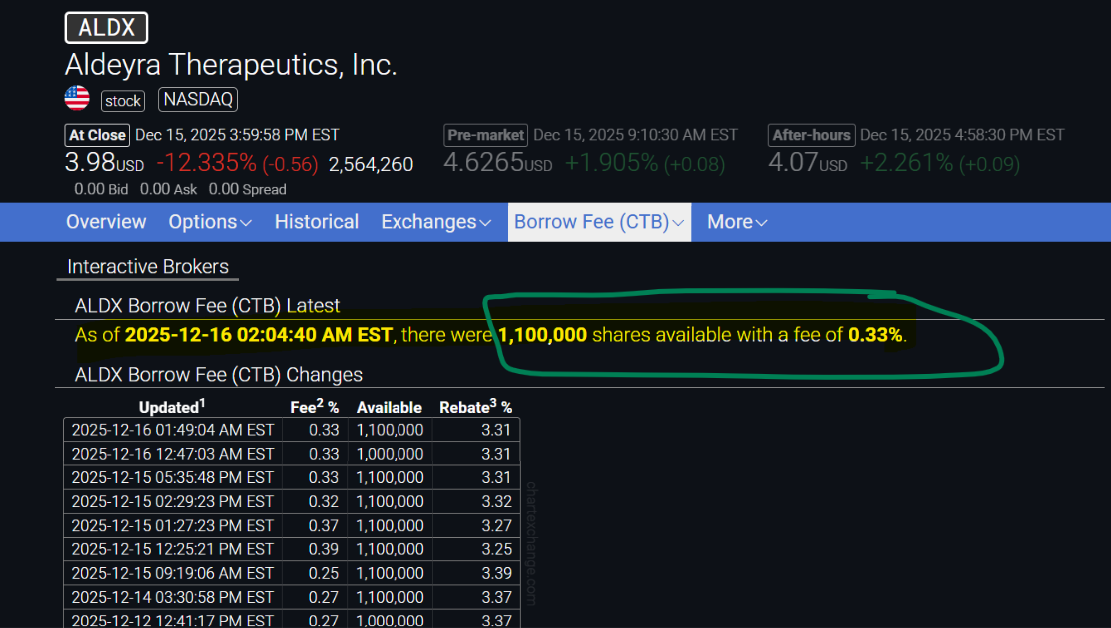Screen dimensions: 1111x628
Task: Select the 2025-12-15 05:35:48 PM row timestamp
Action: point(173,478)
